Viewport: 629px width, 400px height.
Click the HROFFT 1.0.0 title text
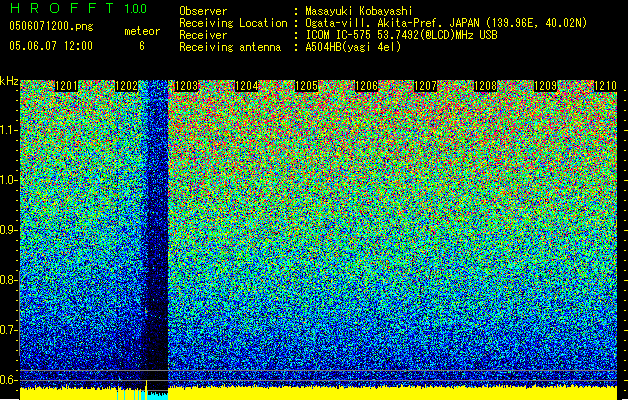click(79, 8)
